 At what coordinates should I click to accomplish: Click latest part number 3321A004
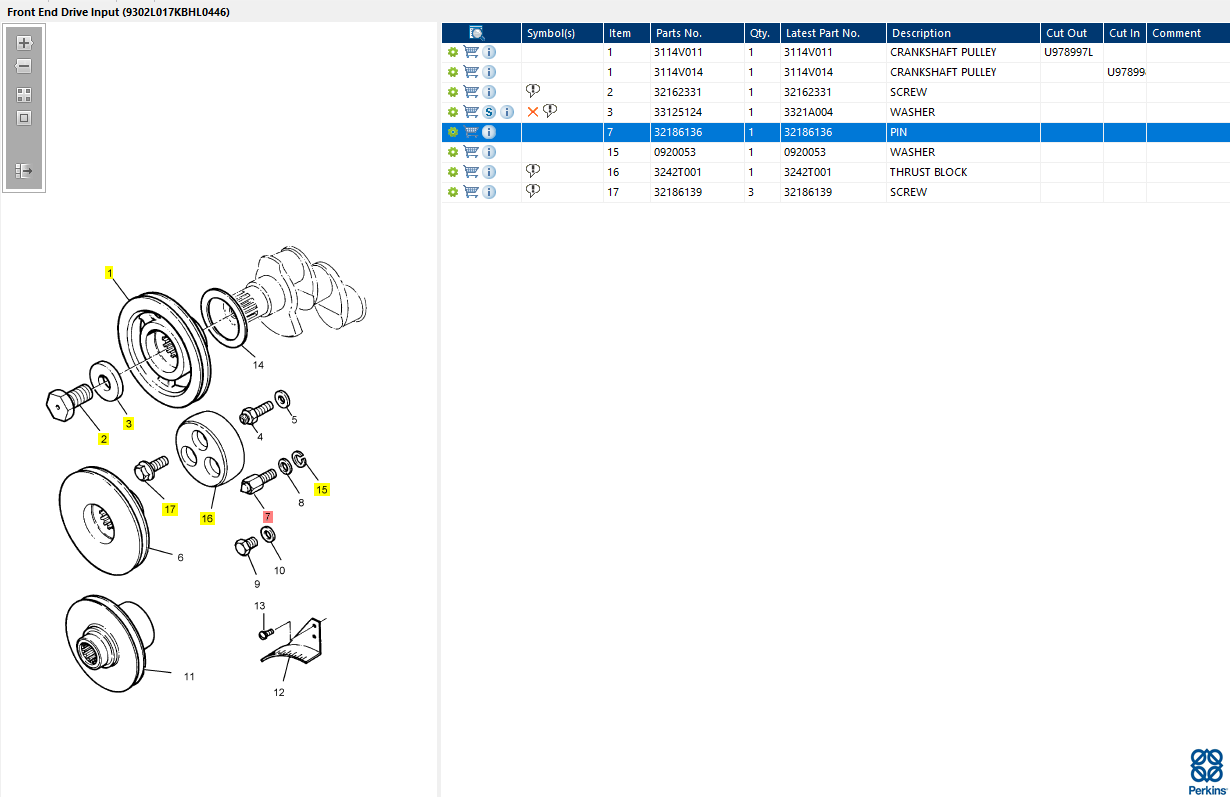click(808, 112)
